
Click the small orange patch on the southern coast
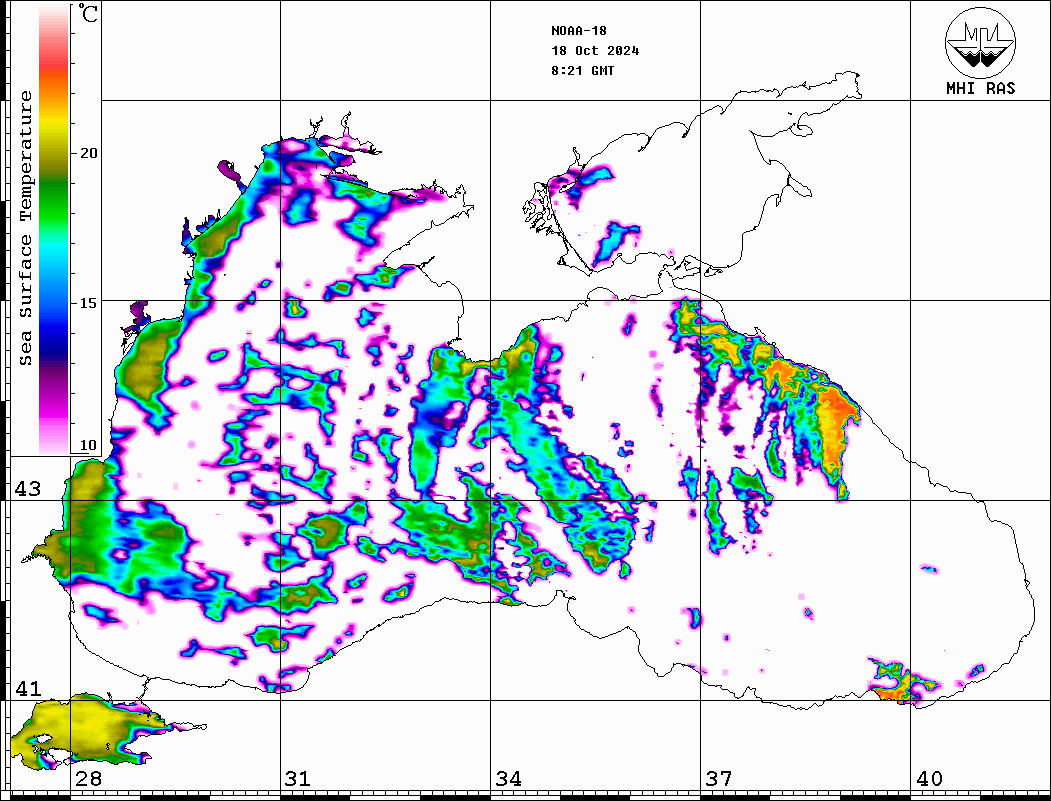click(893, 694)
